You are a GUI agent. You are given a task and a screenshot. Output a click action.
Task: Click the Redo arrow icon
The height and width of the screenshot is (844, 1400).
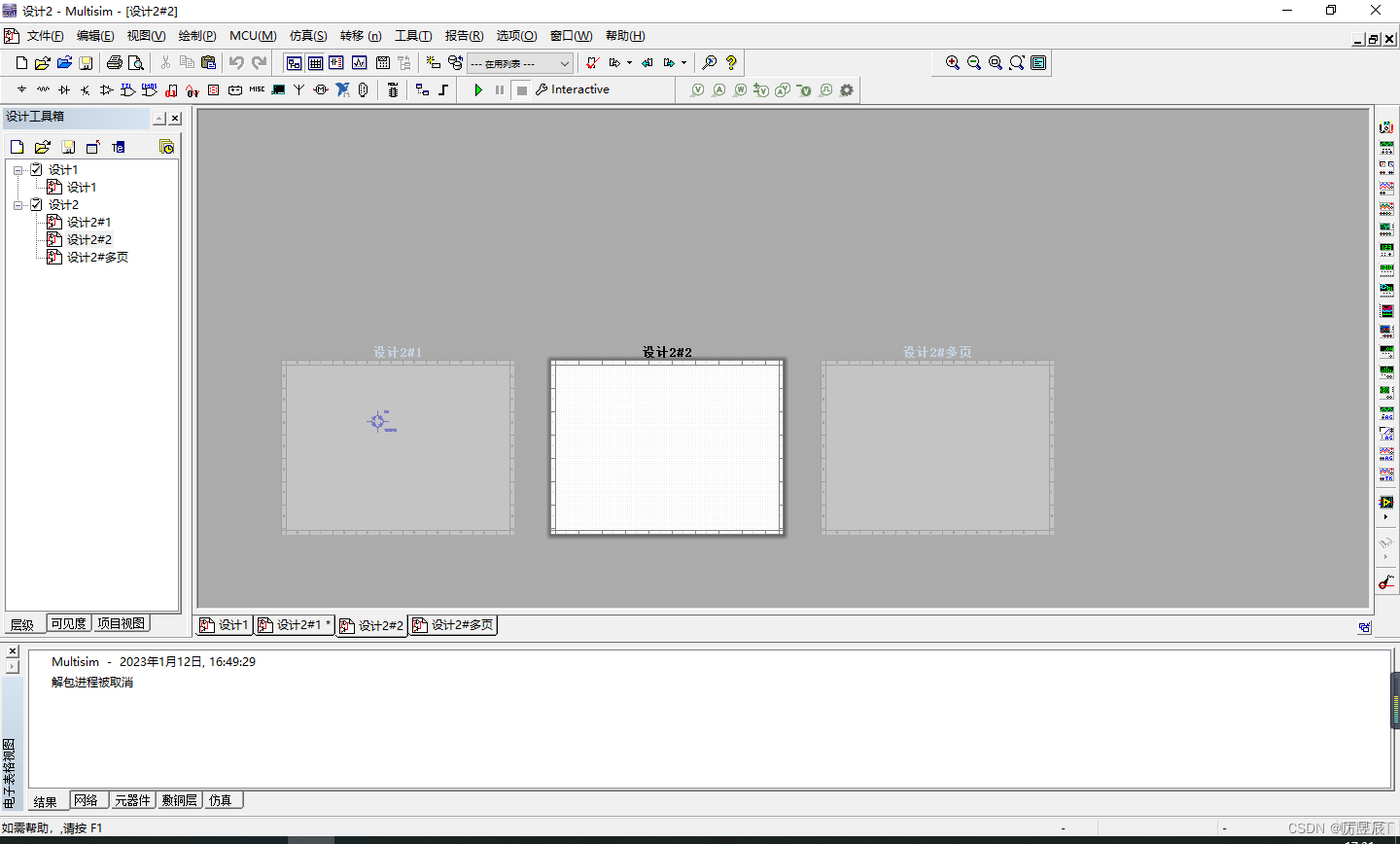tap(259, 62)
